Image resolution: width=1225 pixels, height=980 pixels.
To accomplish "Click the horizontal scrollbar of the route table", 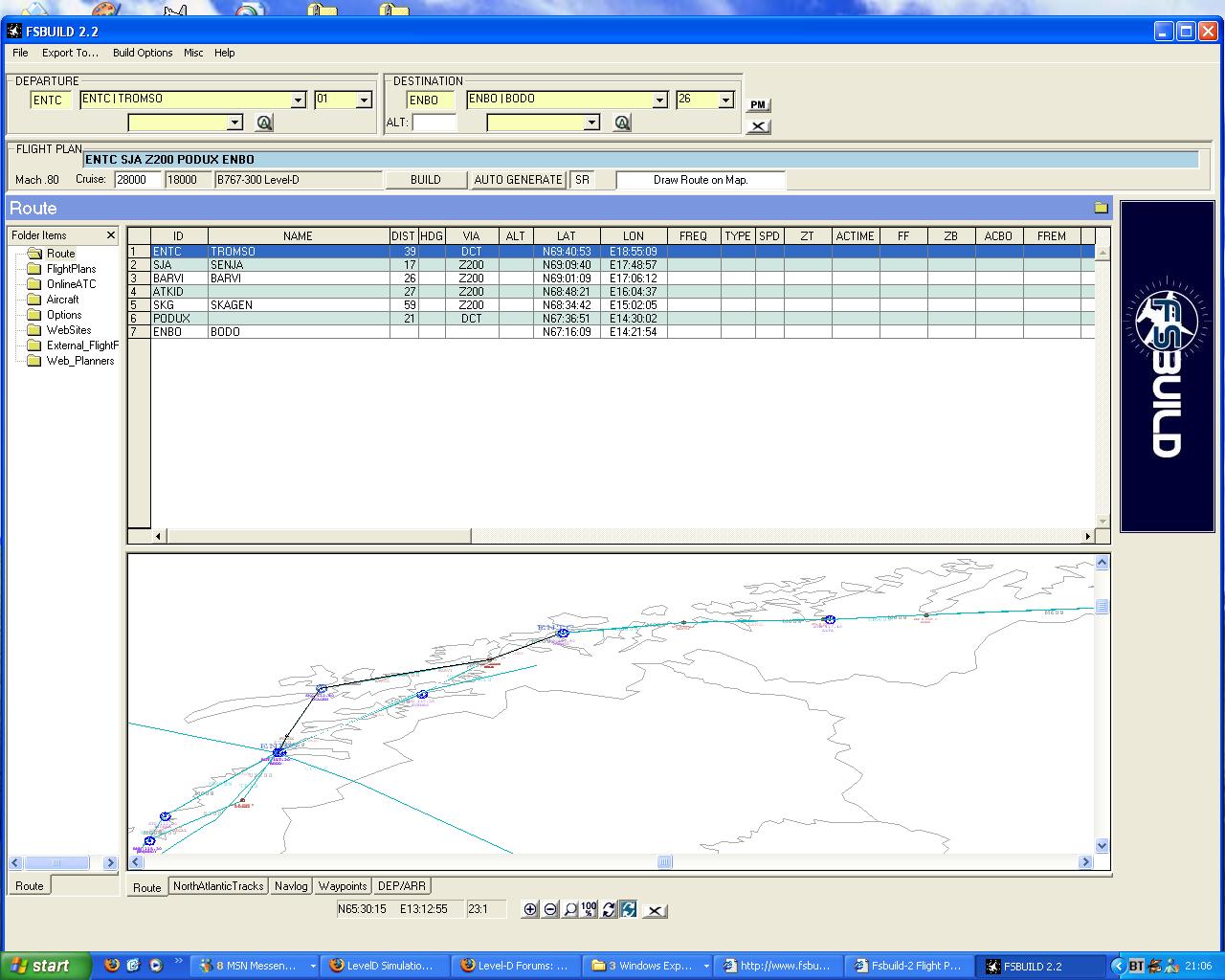I will [318, 536].
